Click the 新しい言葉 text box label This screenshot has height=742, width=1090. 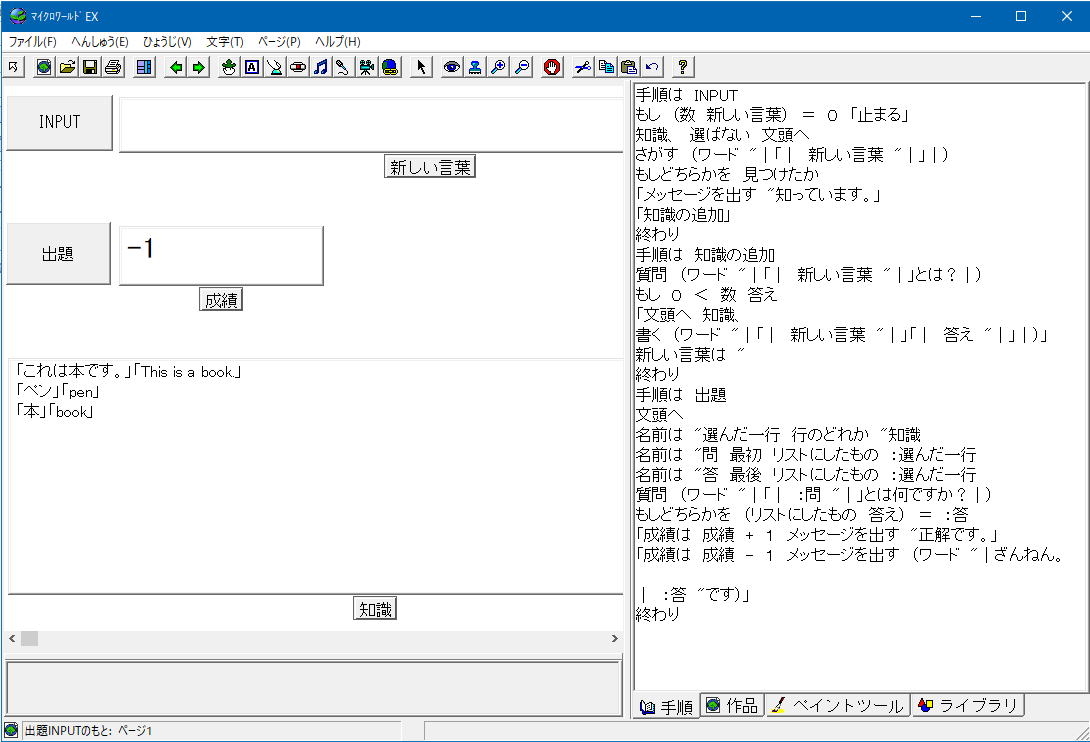click(x=430, y=167)
